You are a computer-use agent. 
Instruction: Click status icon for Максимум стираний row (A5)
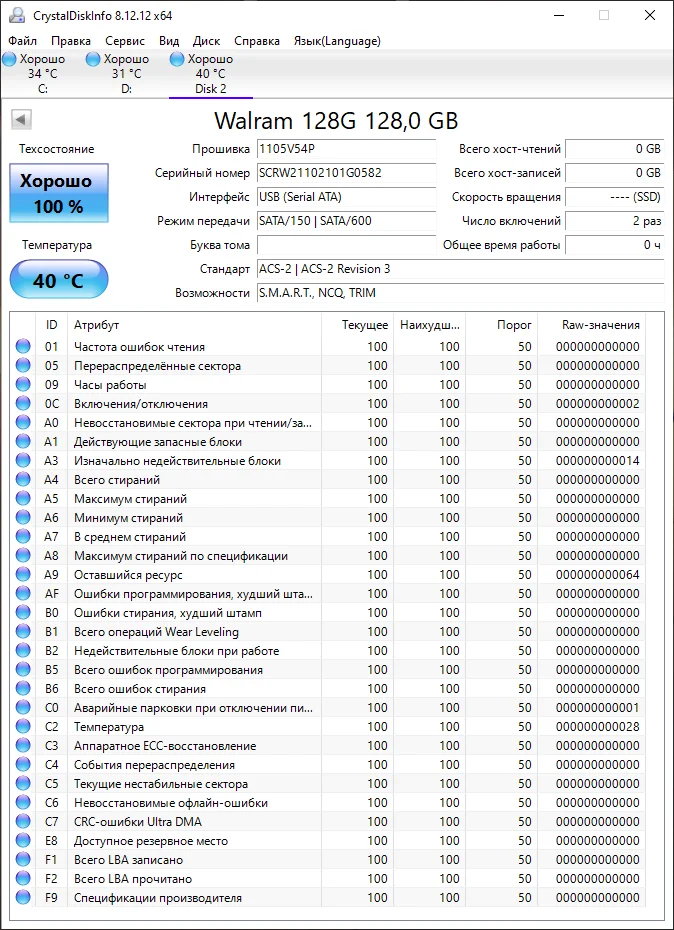click(x=23, y=498)
